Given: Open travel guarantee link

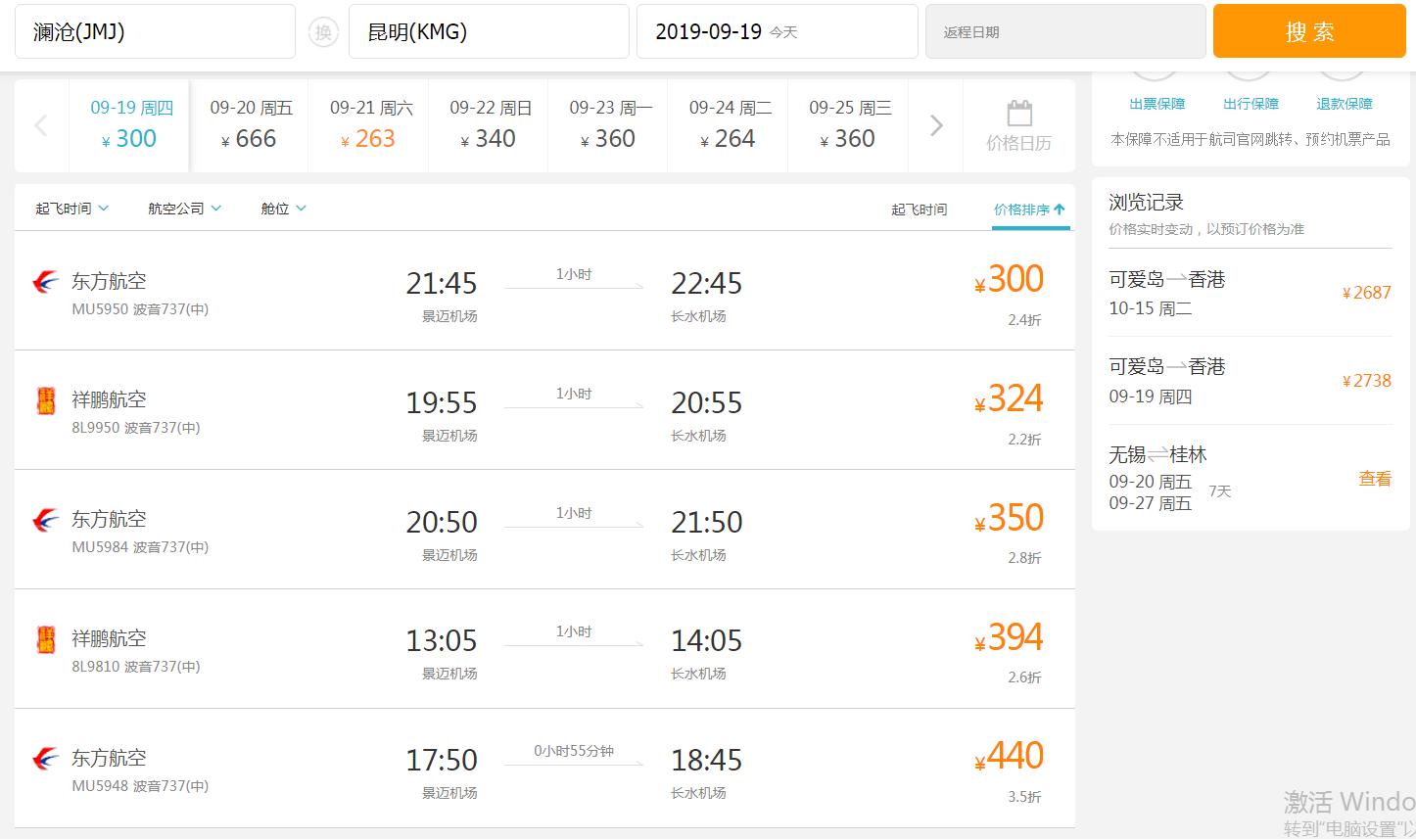Looking at the screenshot, I should tap(1251, 104).
